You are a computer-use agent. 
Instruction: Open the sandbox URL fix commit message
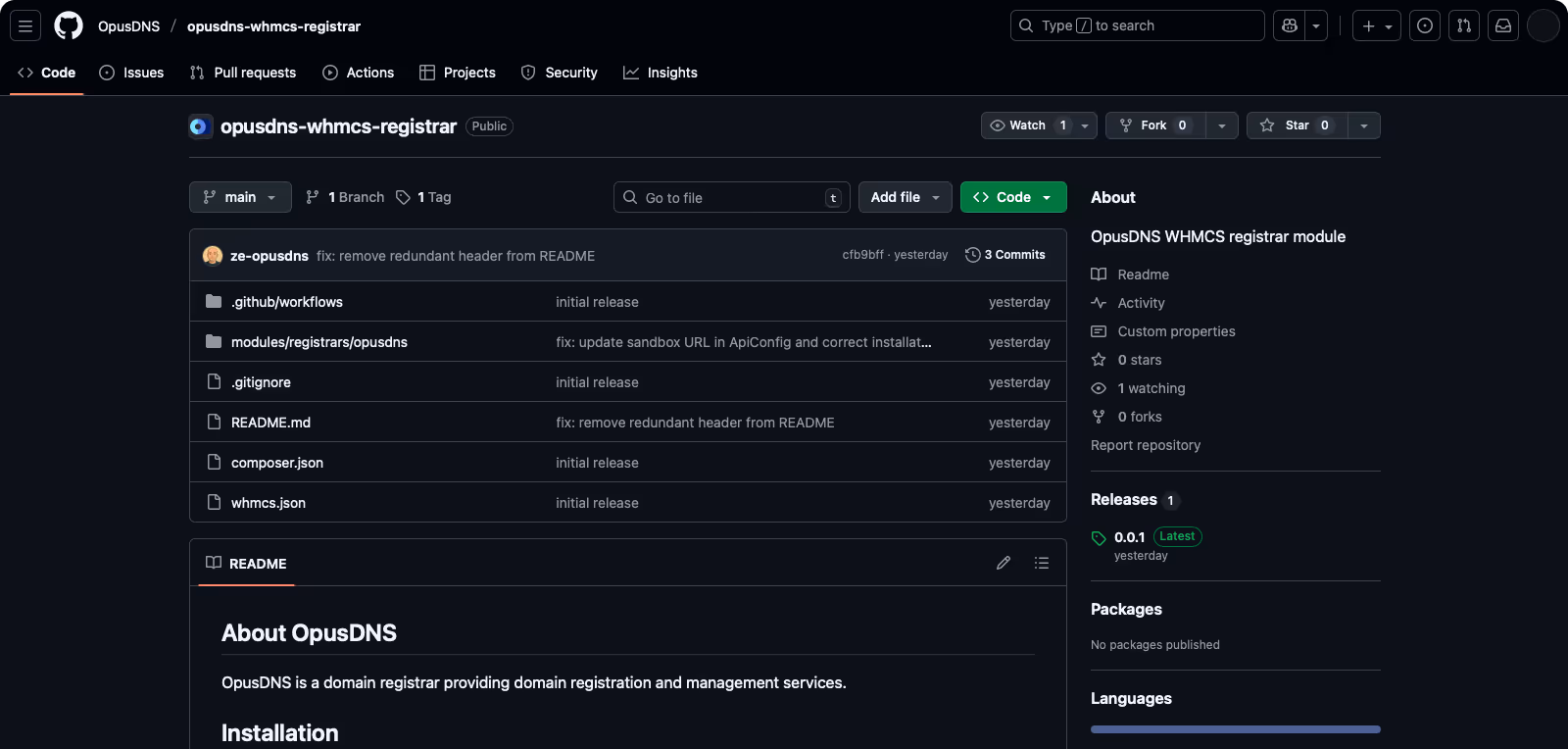(744, 342)
